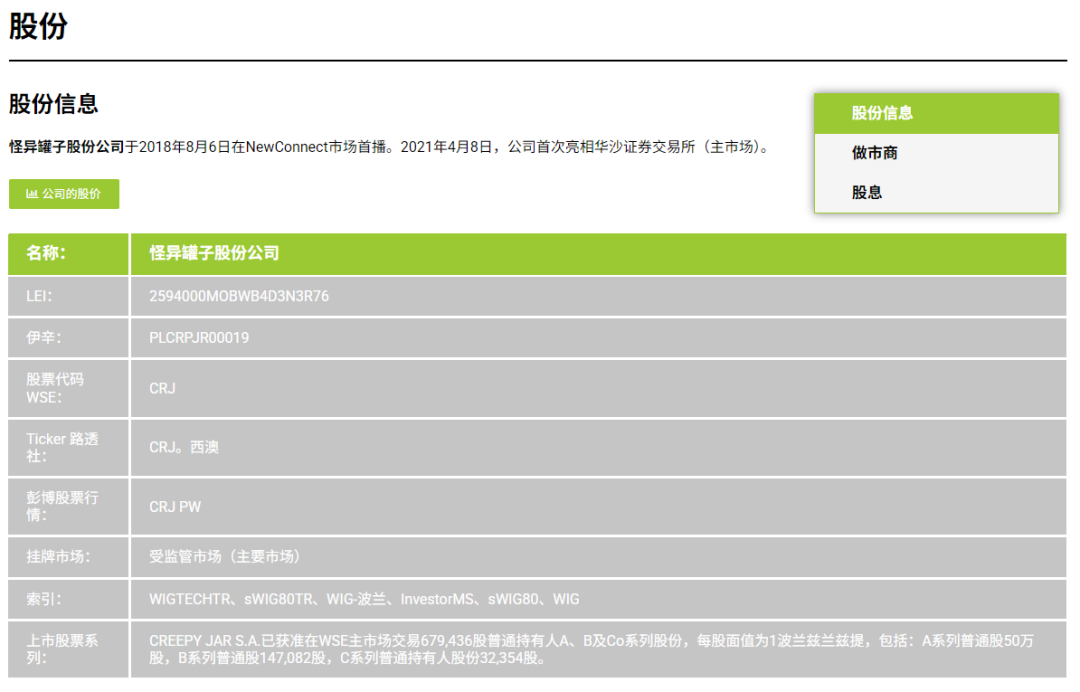The image size is (1080, 692).
Task: Select the ISIN code PLCRPJR00019
Action: tap(203, 337)
